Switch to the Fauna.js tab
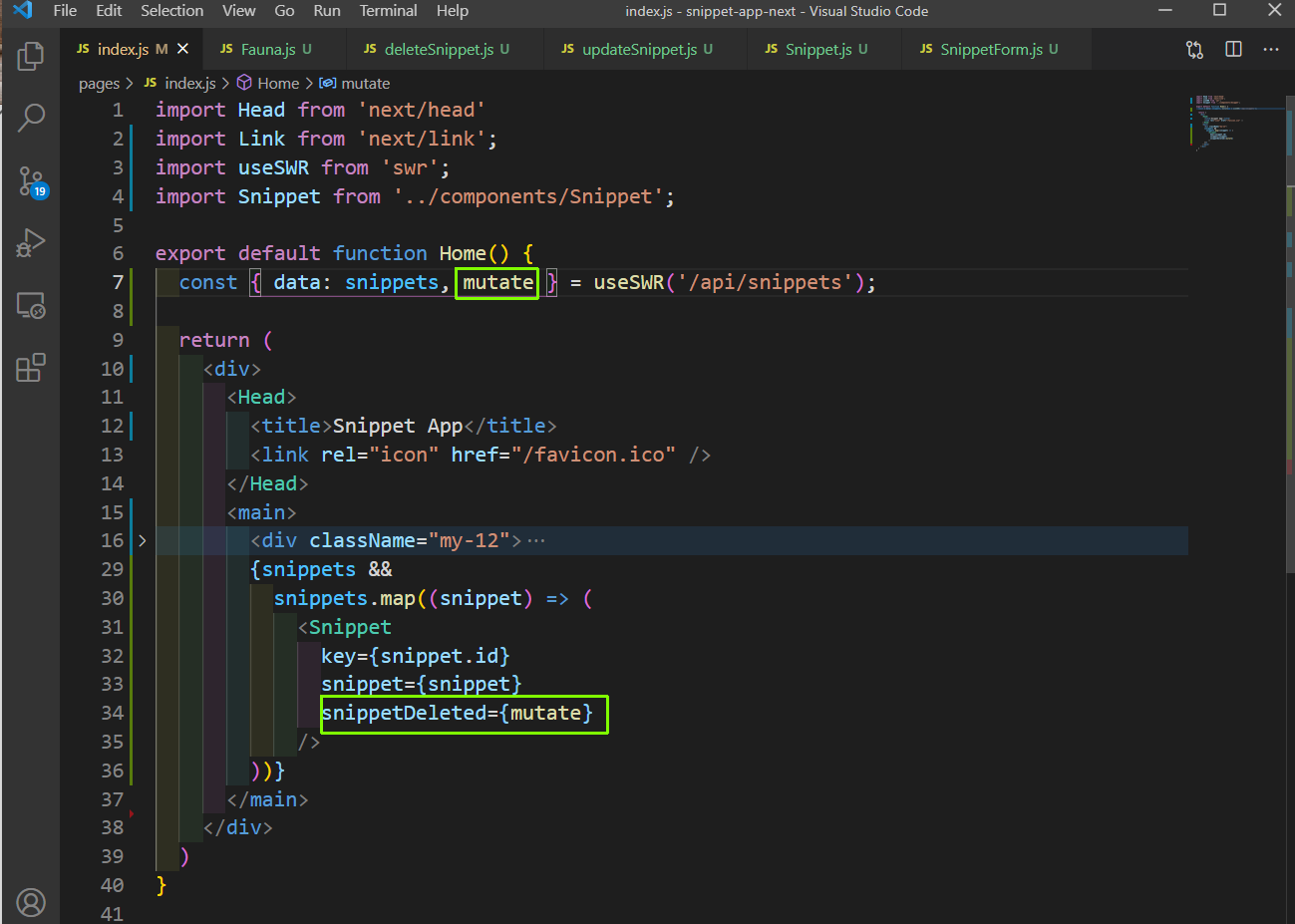The height and width of the screenshot is (924, 1295). coord(274,49)
